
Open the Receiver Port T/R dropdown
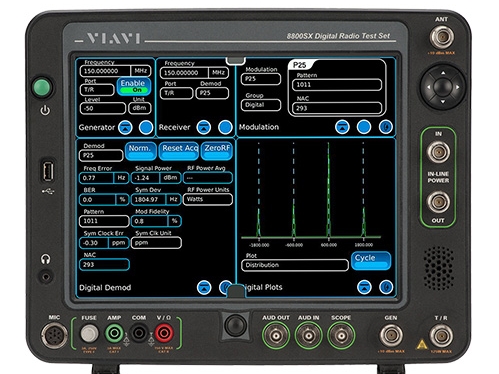point(176,93)
